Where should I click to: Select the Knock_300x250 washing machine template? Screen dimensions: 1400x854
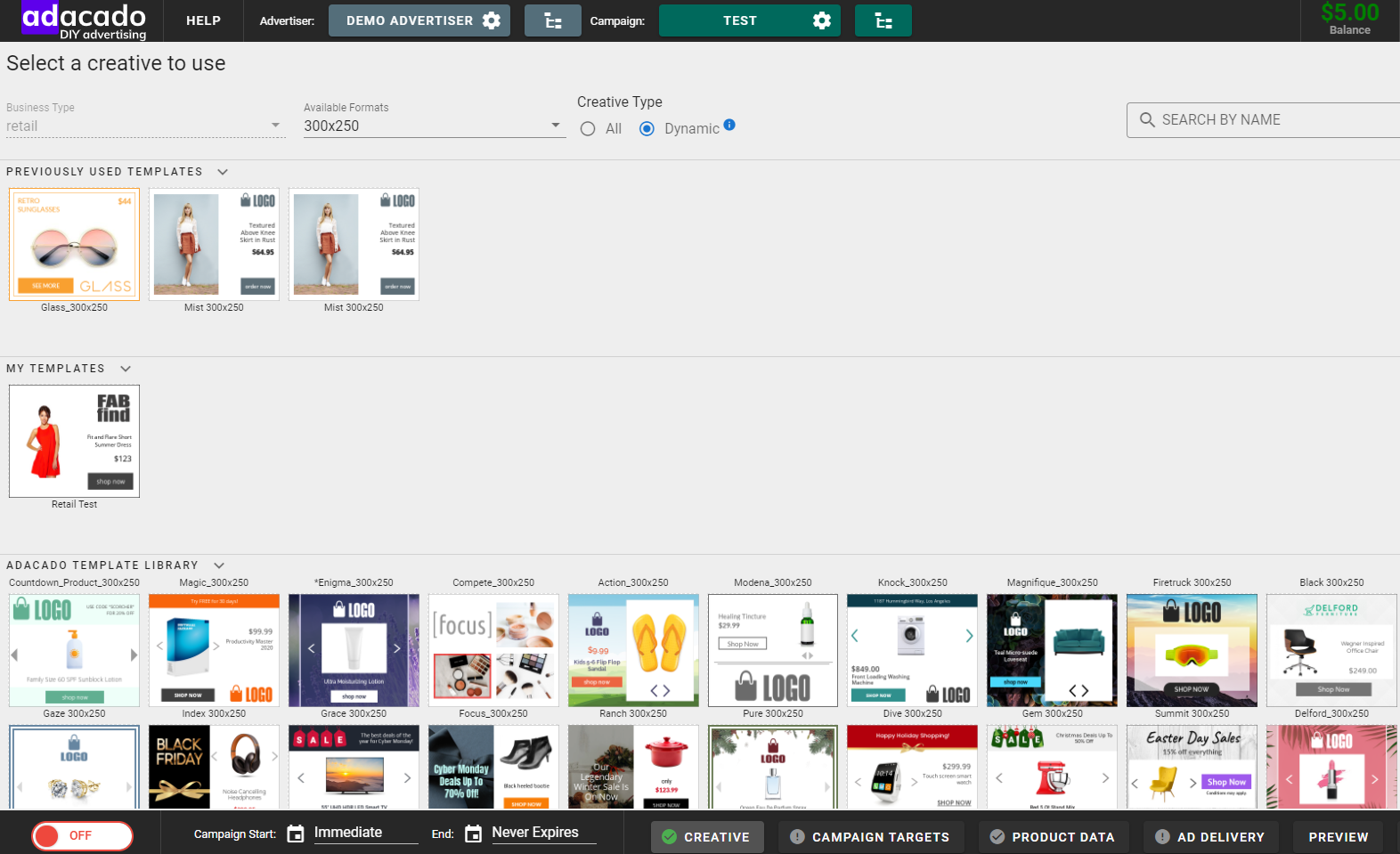tap(912, 651)
